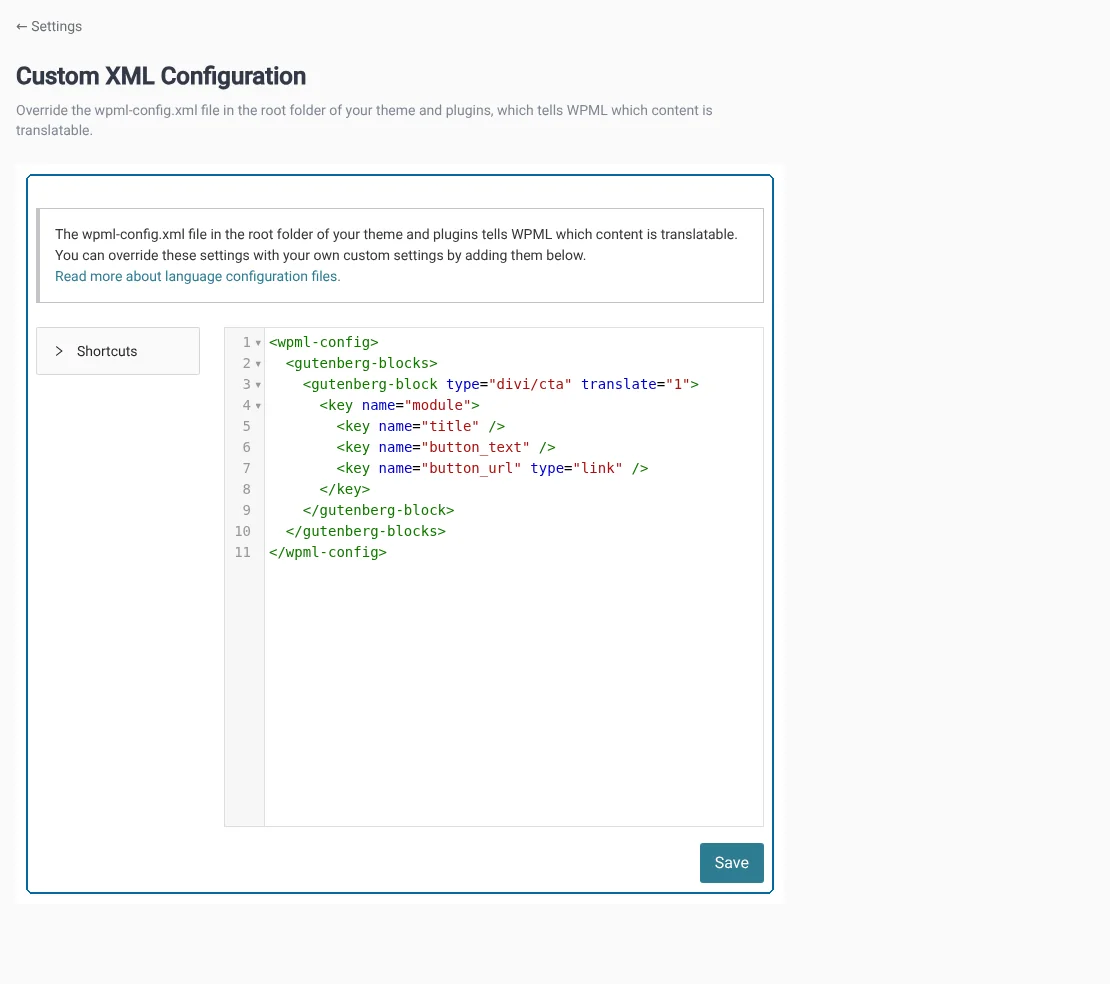Click the closing </key> tag line
Screen dimensions: 1110x984
pos(345,489)
